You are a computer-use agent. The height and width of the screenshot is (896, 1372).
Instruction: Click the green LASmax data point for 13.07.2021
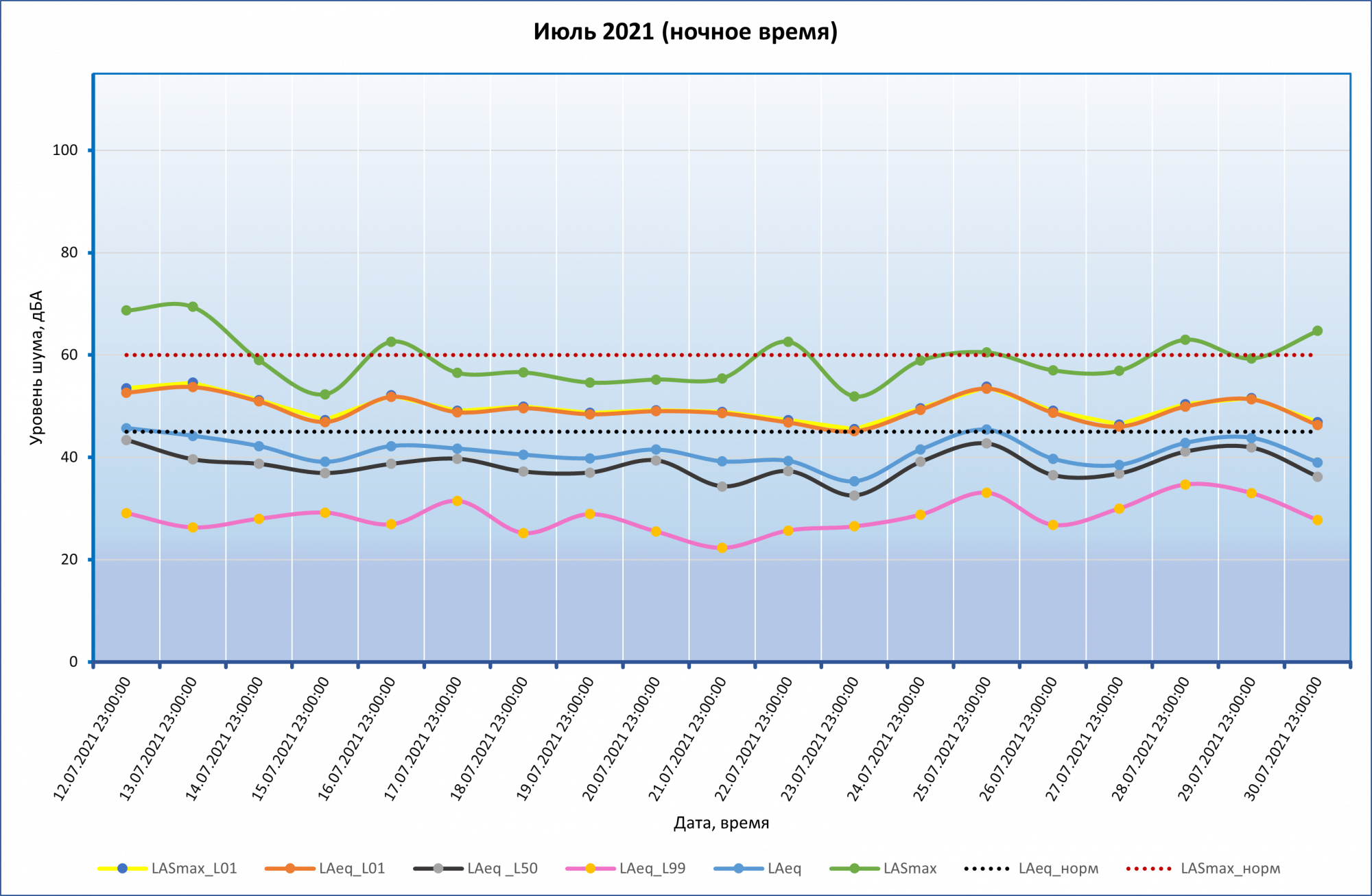click(193, 307)
